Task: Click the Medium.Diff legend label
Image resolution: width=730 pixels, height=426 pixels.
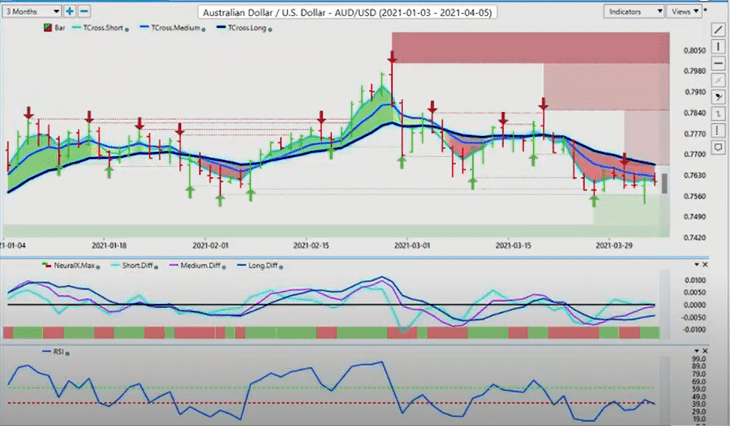Action: pyautogui.click(x=200, y=265)
